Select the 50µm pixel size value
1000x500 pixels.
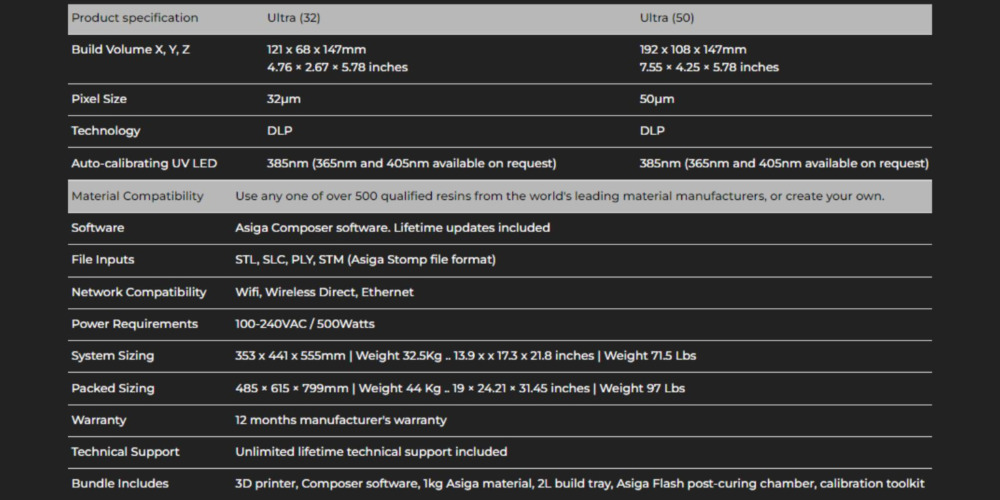(x=656, y=99)
